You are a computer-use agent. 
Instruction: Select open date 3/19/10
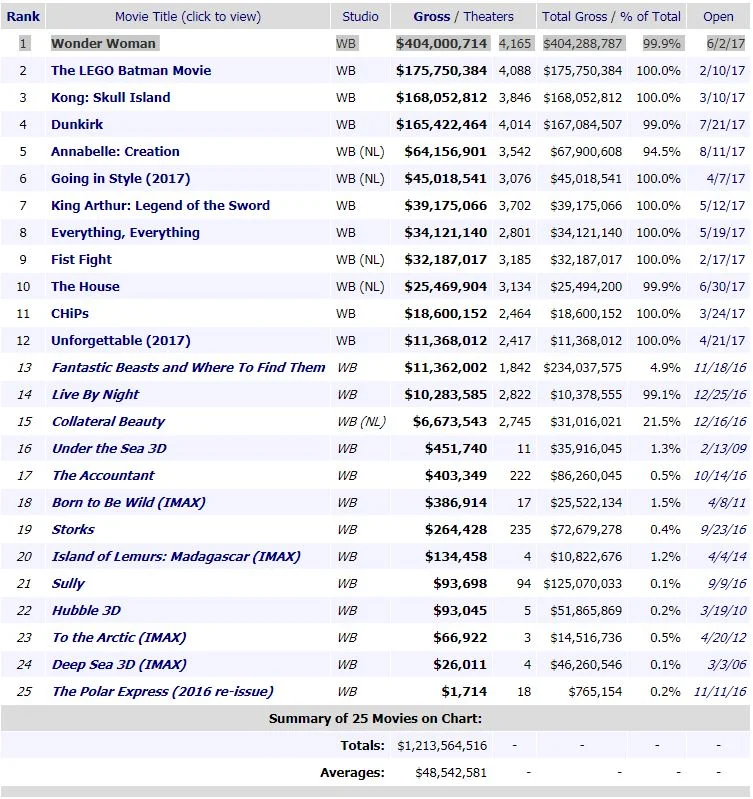click(x=723, y=610)
